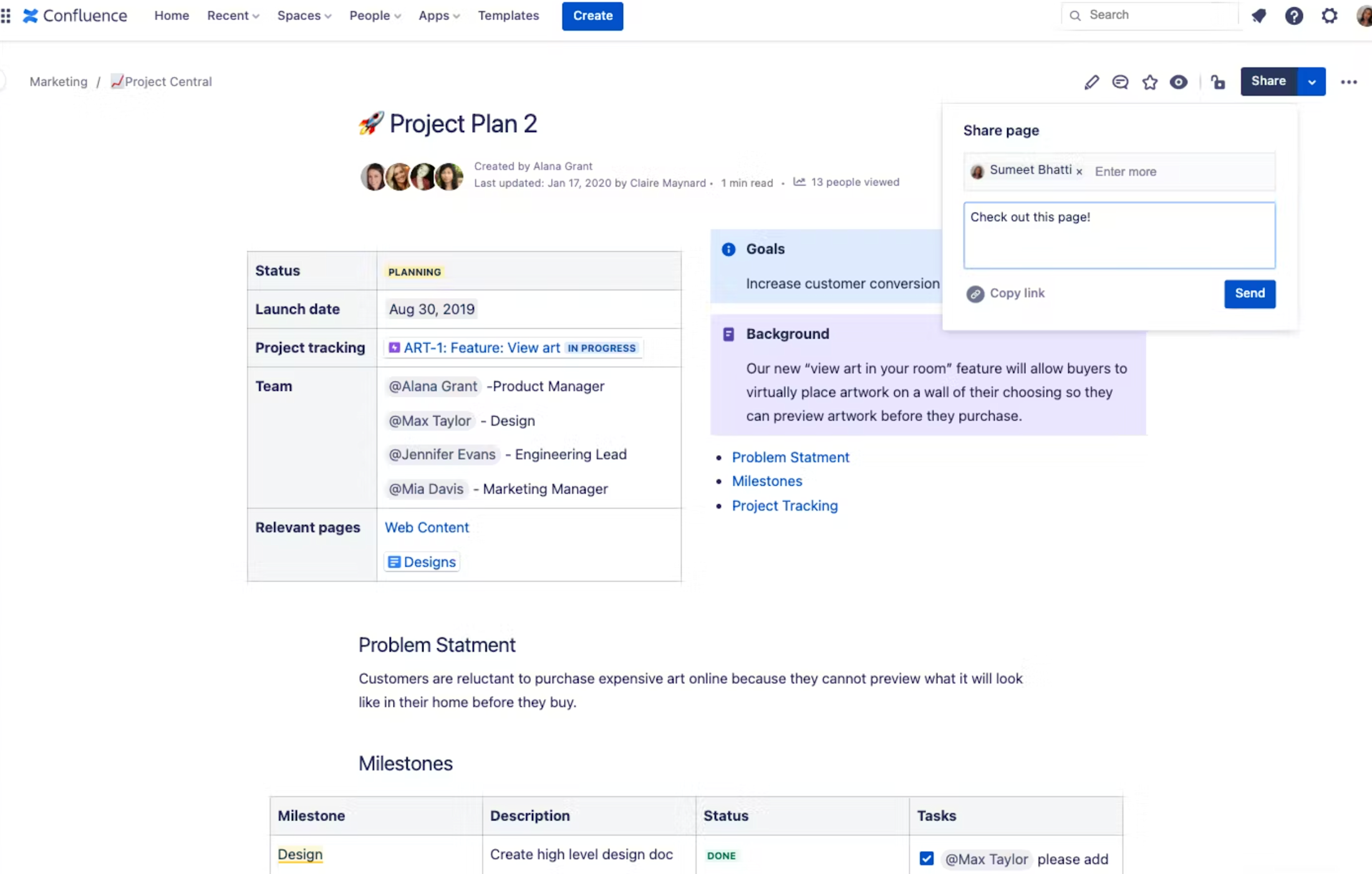Viewport: 1372px width, 874px height.
Task: Open the settings gear icon
Action: 1329,16
